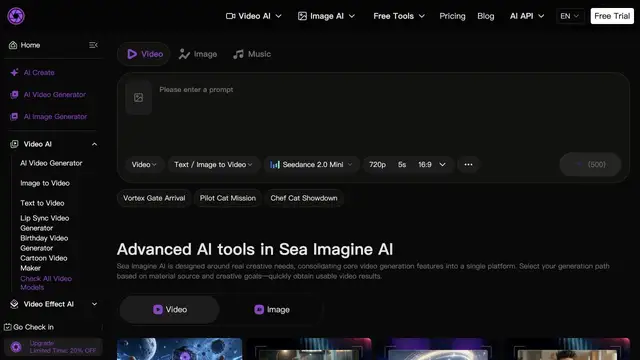Open the space scene thumbnail with moon
The width and height of the screenshot is (640, 360).
point(180,349)
